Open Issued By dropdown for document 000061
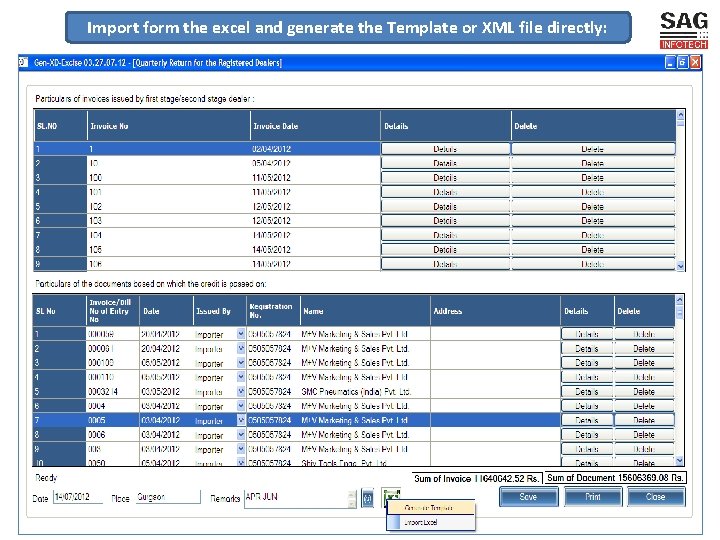The height and width of the screenshot is (540, 720). [241, 349]
